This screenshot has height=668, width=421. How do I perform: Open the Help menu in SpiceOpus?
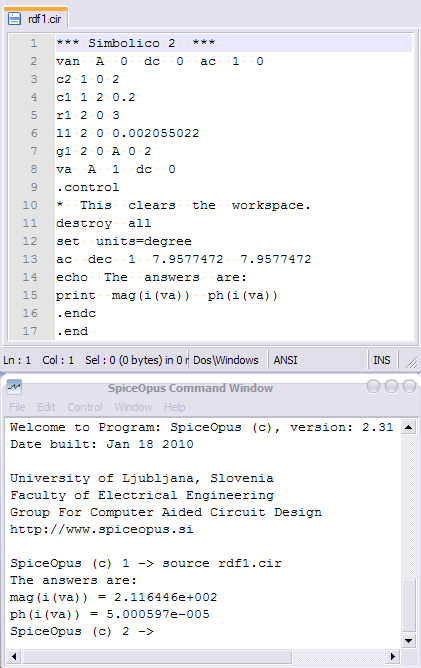(x=175, y=407)
